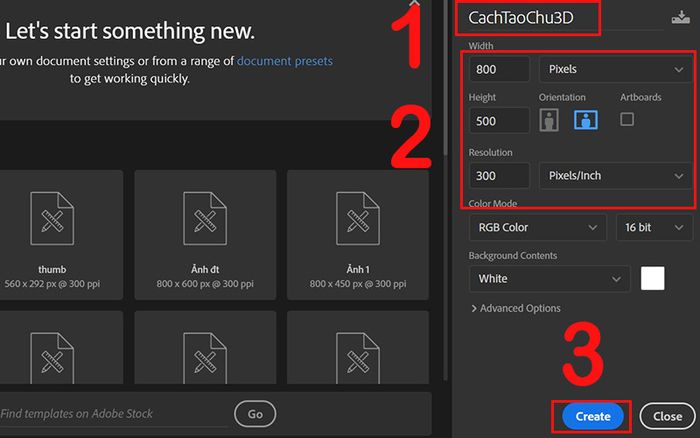Viewport: 700px width, 438px height.
Task: Click the preset list vertical scrollbar
Action: 445,78
